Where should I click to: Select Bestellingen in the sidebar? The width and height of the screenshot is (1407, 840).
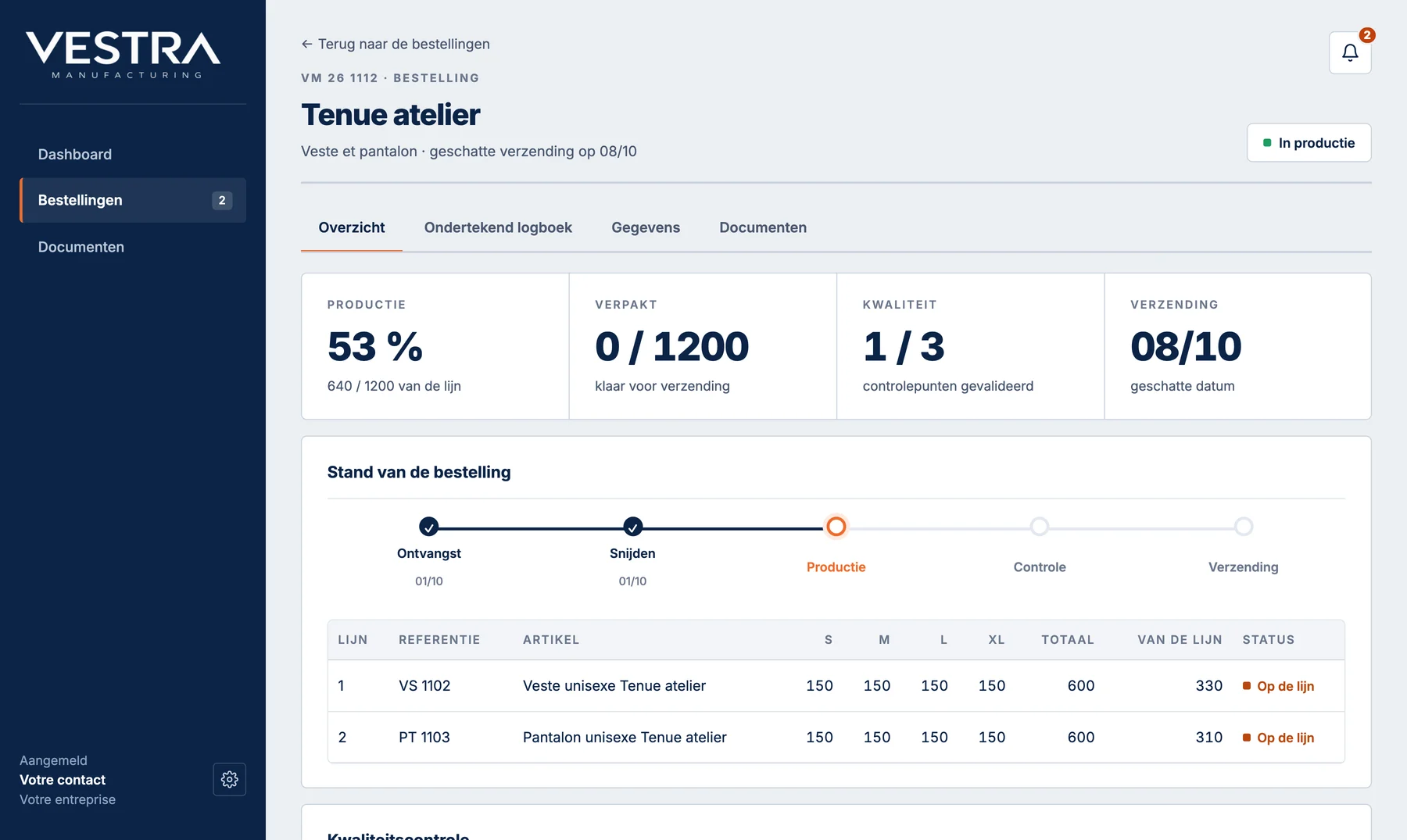click(x=133, y=200)
